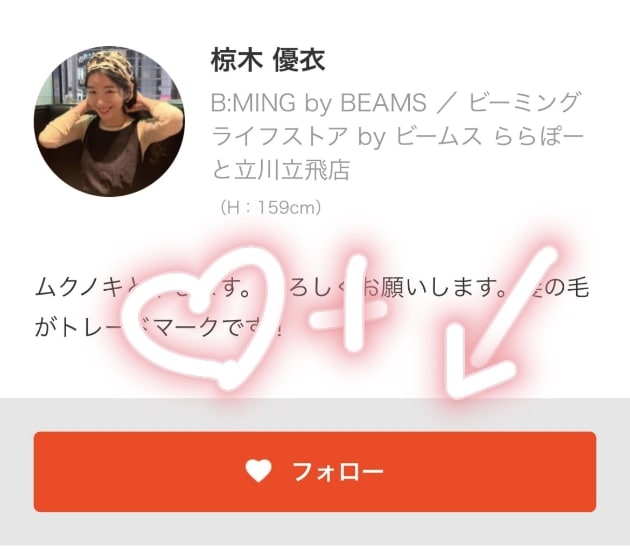Tap the フォロー label text
The image size is (630, 558).
[x=338, y=472]
